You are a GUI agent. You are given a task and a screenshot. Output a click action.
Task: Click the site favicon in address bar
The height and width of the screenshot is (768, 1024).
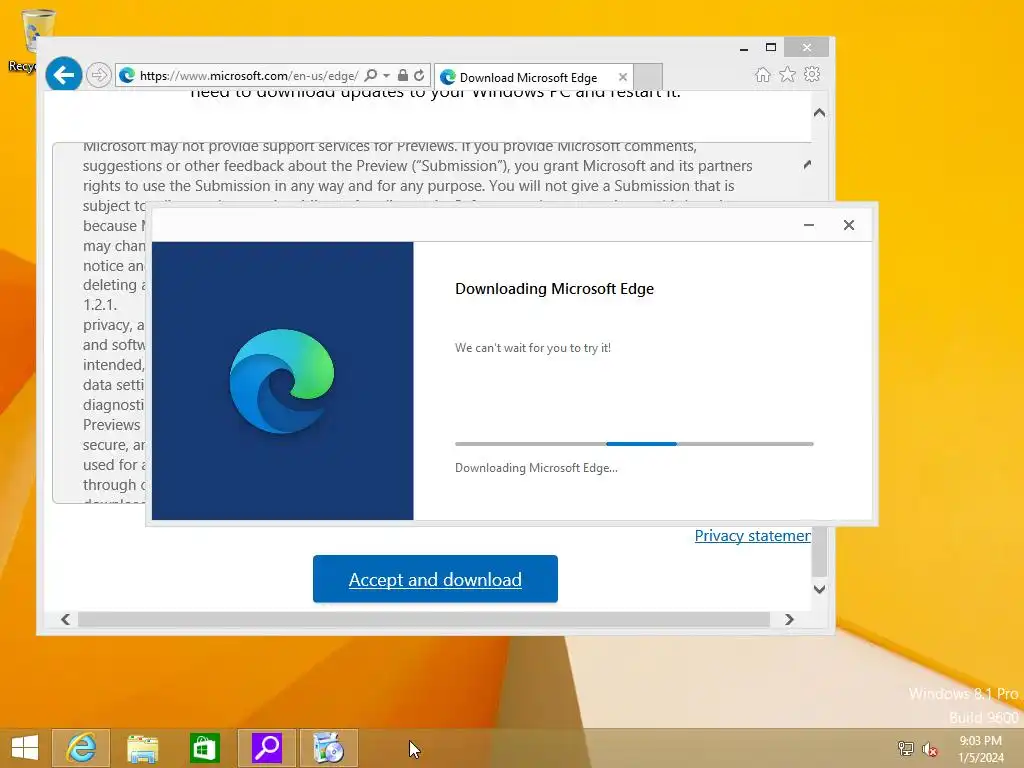pos(127,76)
